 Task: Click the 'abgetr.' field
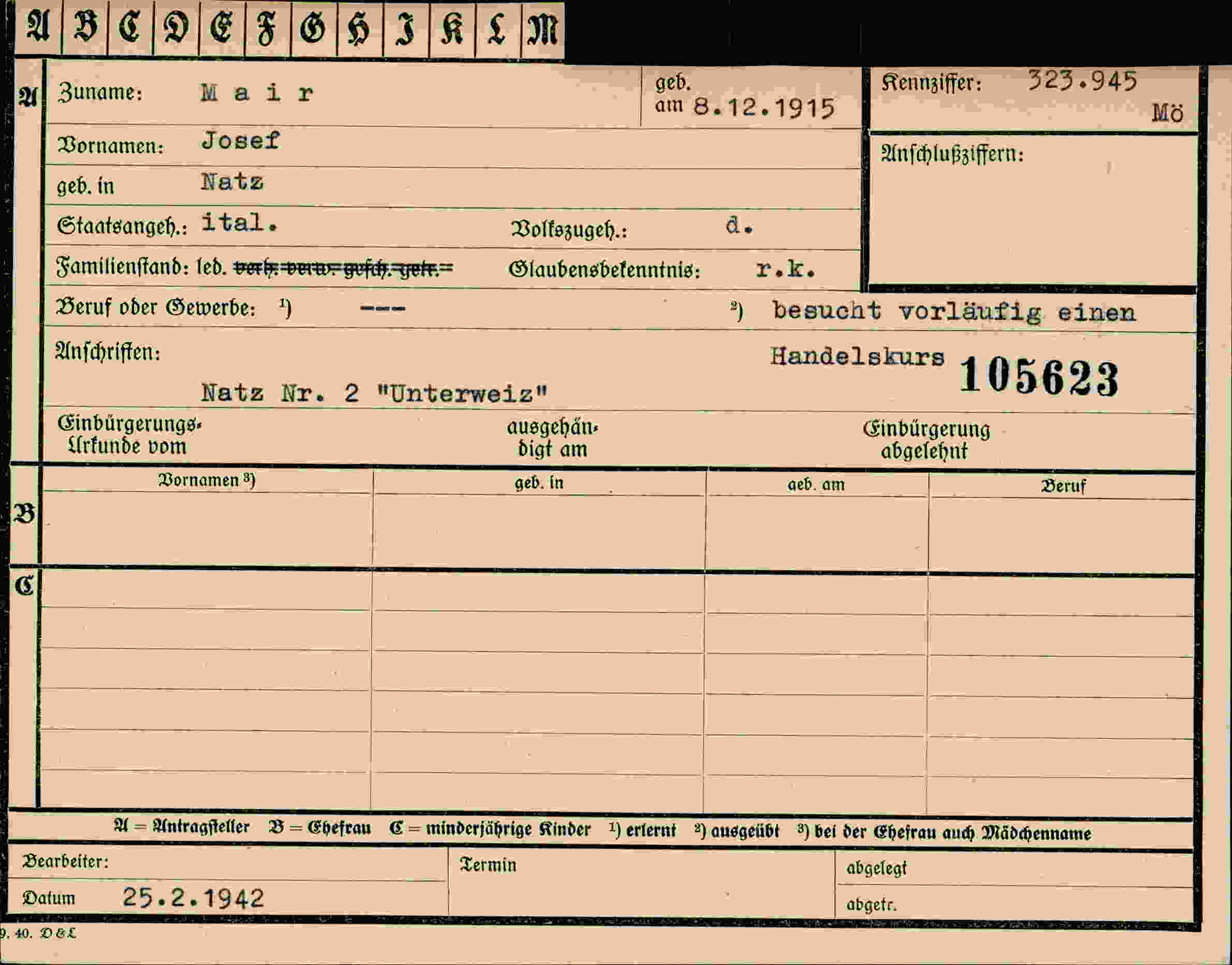click(1015, 904)
